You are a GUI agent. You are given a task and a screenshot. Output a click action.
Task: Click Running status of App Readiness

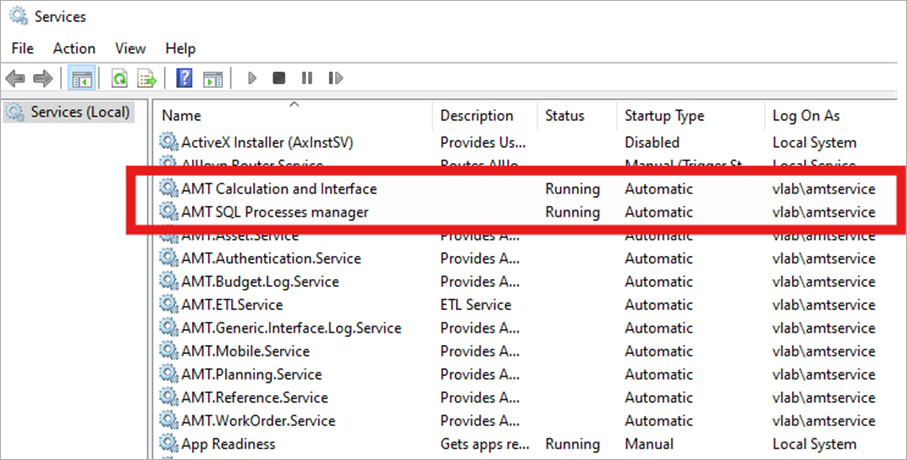(x=572, y=444)
